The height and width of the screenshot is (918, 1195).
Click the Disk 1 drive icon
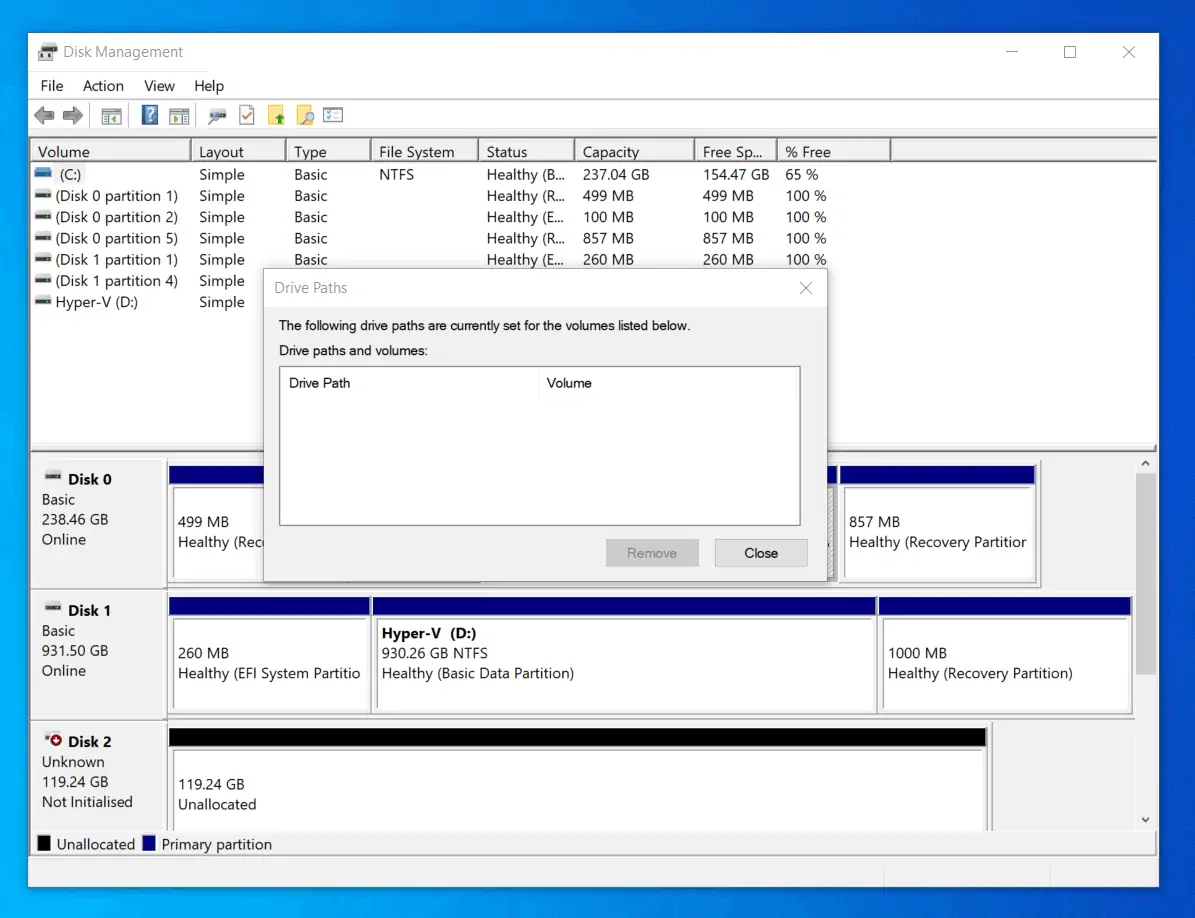coord(53,608)
